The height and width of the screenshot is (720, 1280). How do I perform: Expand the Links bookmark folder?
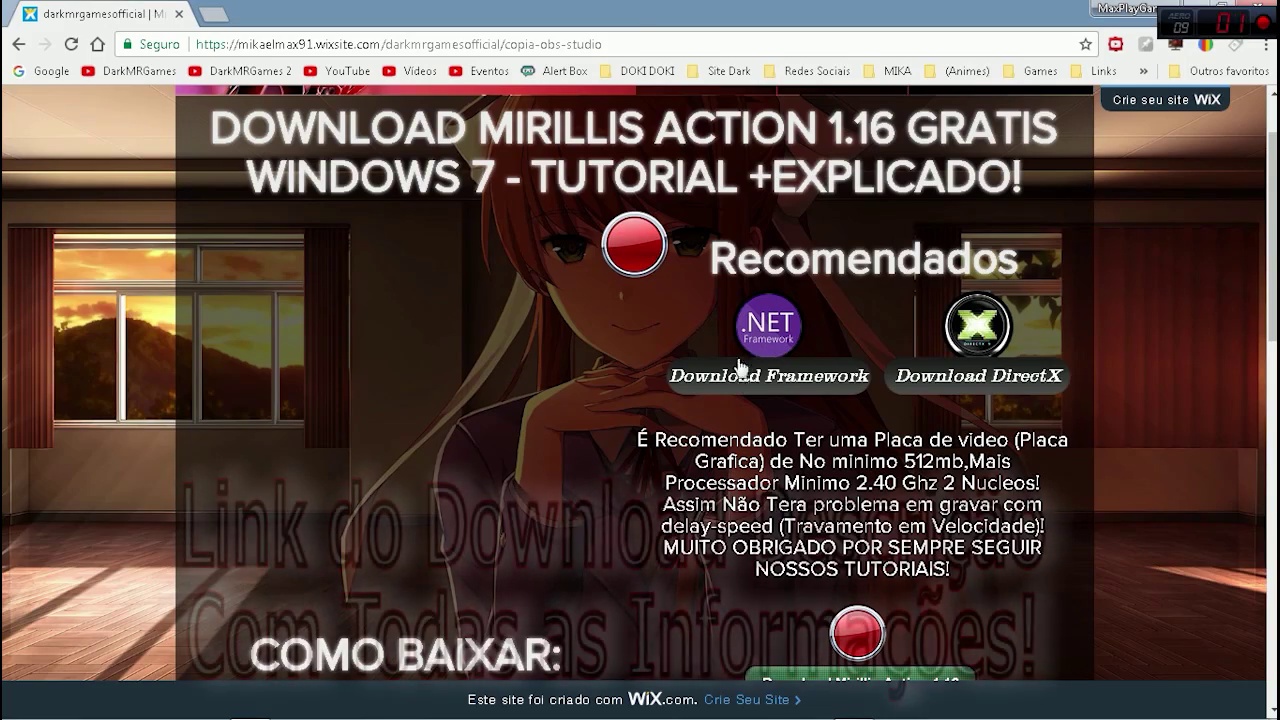[1093, 71]
